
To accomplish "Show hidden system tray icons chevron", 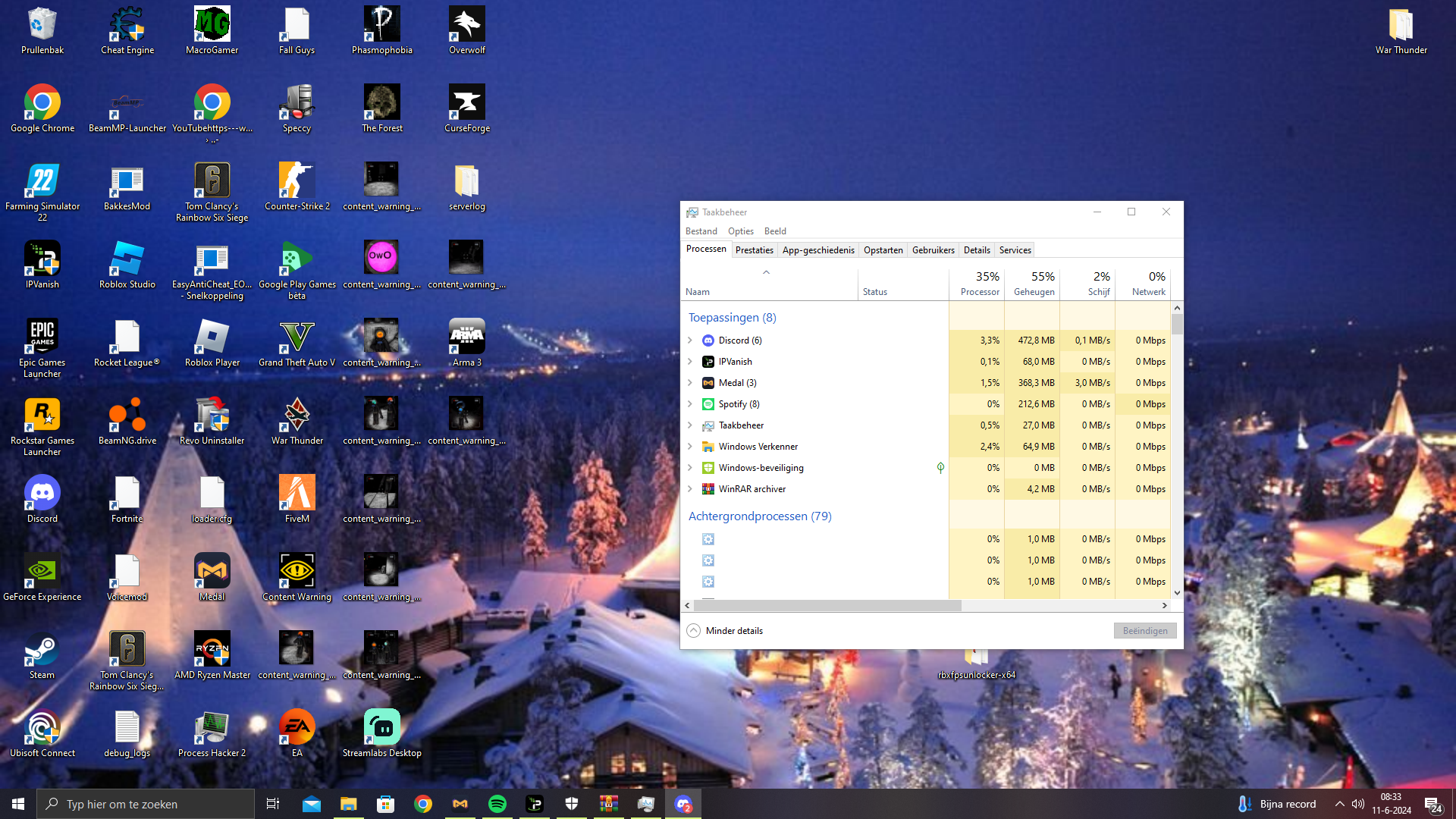I will tap(1339, 804).
